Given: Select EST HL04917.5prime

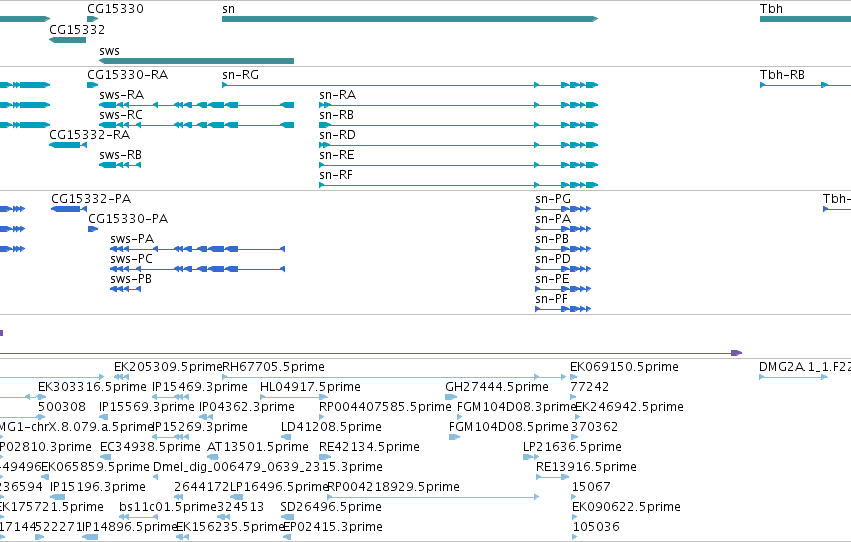Looking at the screenshot, I should (294, 397).
